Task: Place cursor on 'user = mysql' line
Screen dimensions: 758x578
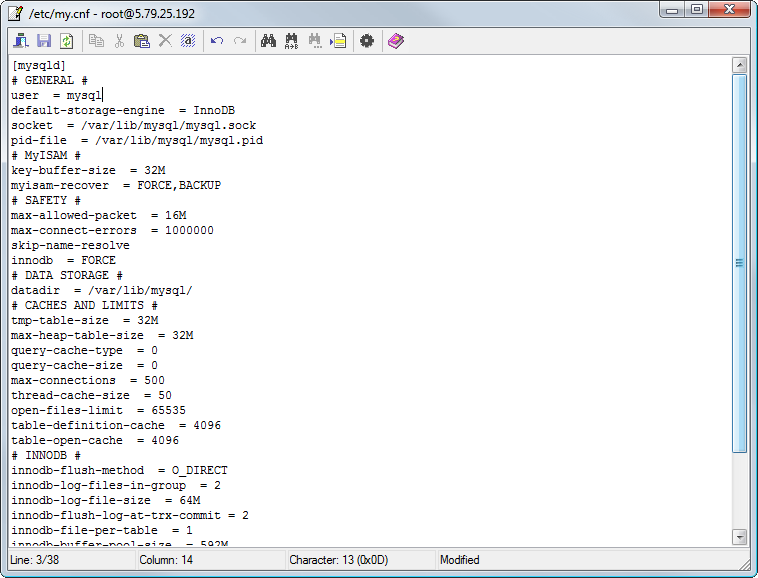Action: tap(56, 95)
